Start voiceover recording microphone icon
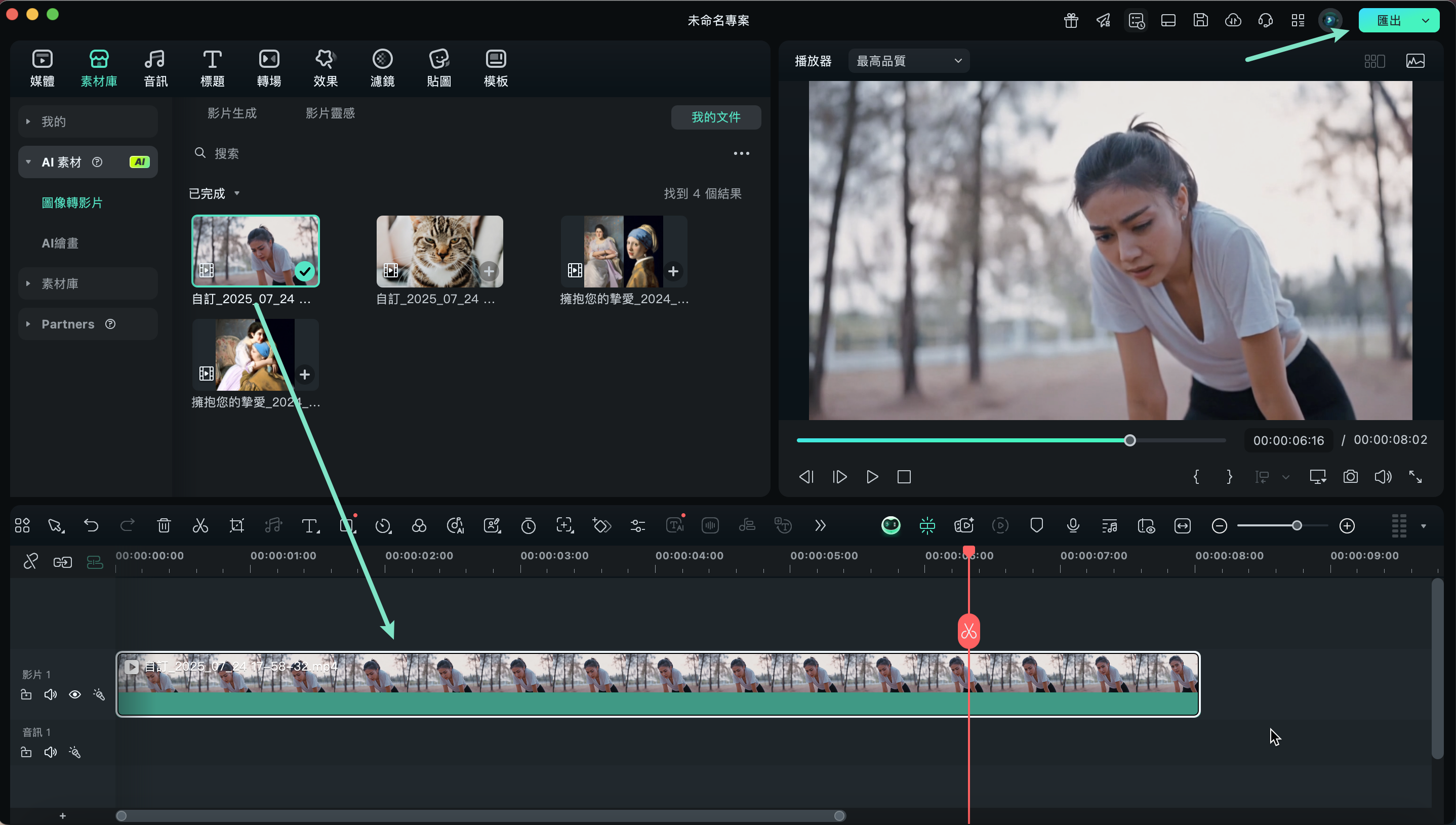 [1073, 526]
